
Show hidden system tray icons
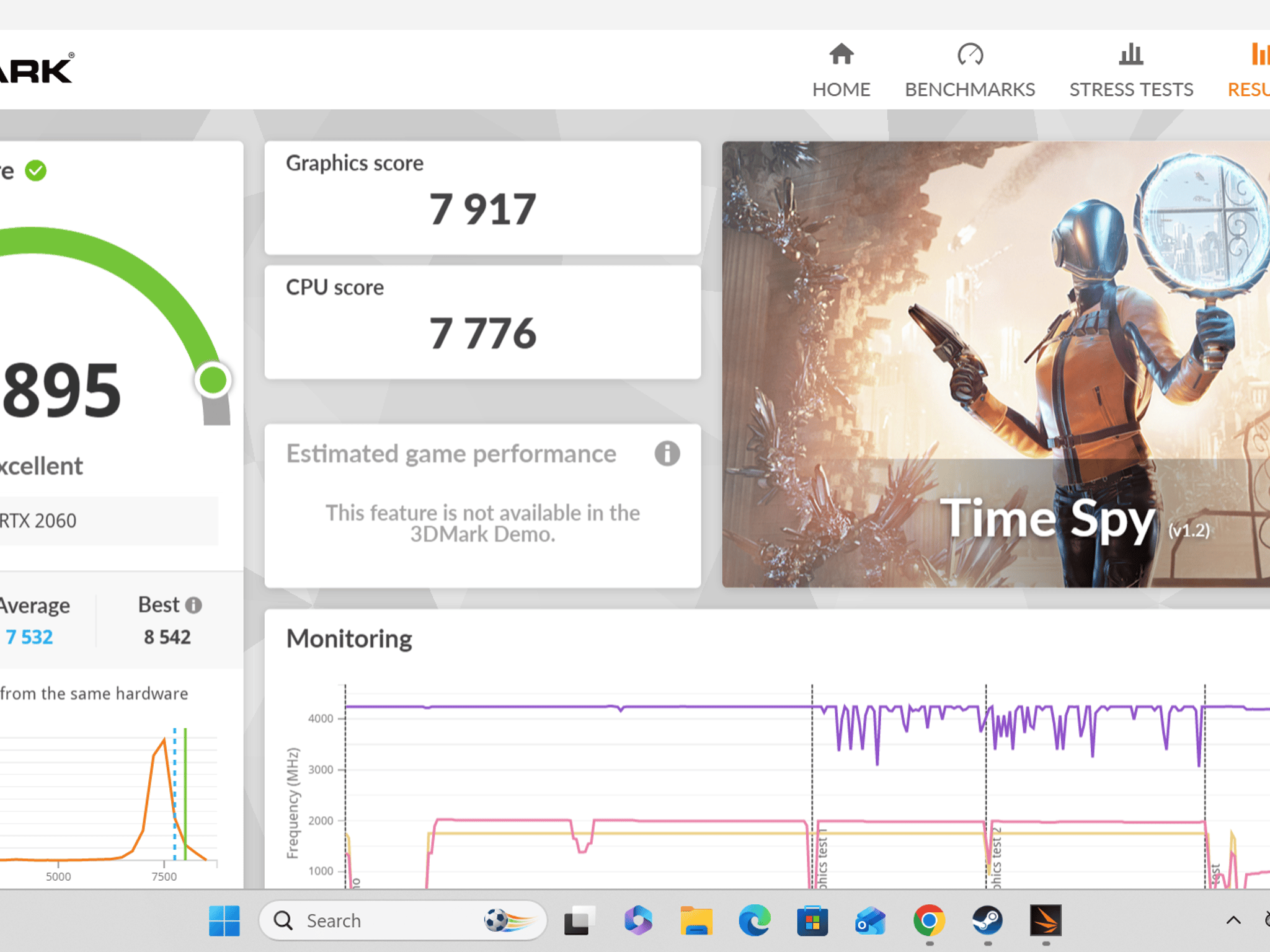[x=1233, y=920]
